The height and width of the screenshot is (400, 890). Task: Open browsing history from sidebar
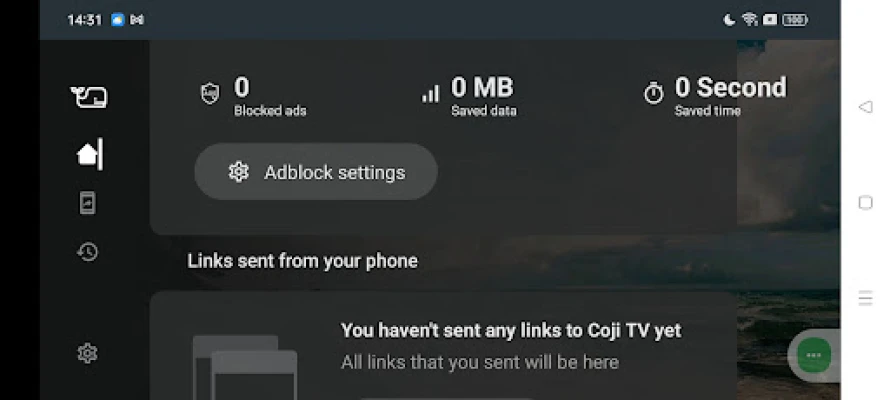point(88,252)
